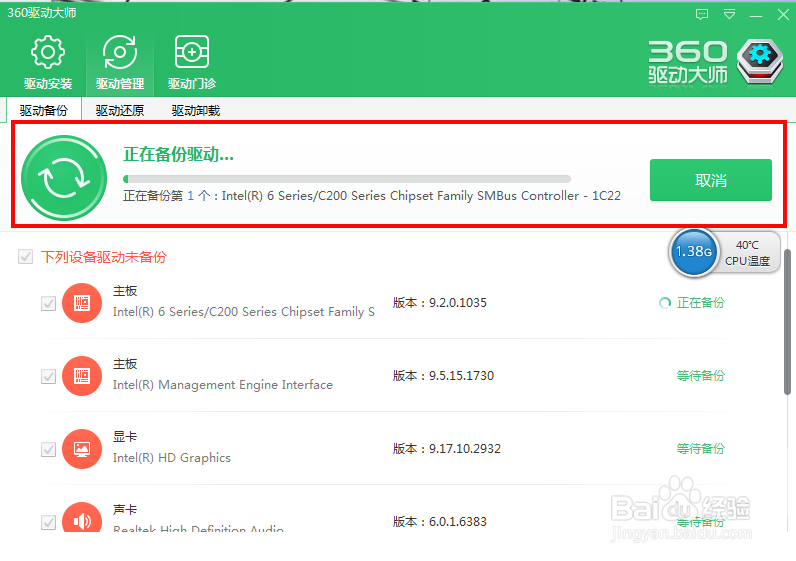796x561 pixels.
Task: Select the 驱动管理 refresh icon section
Action: [x=120, y=62]
